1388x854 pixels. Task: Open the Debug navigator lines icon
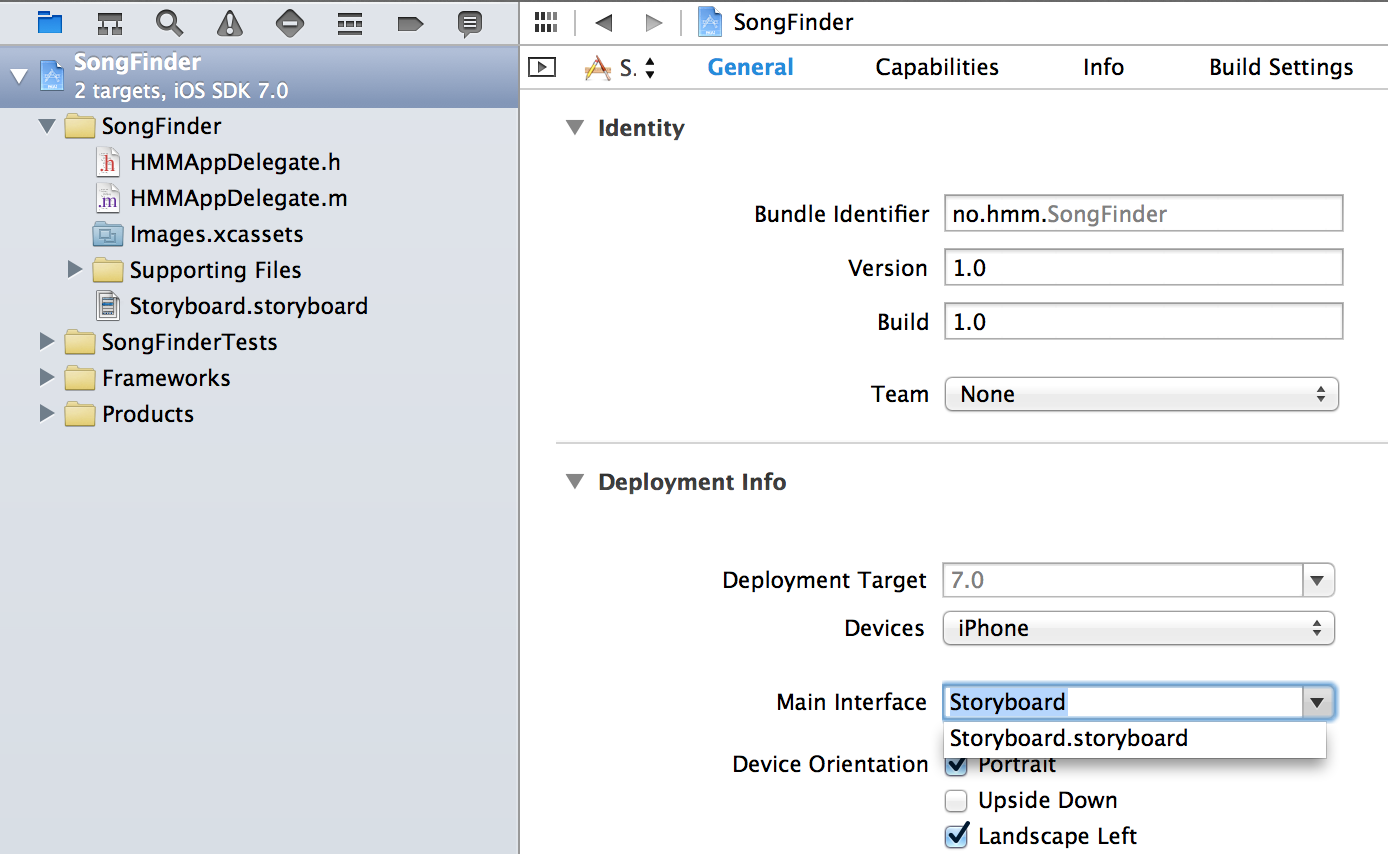pyautogui.click(x=350, y=22)
